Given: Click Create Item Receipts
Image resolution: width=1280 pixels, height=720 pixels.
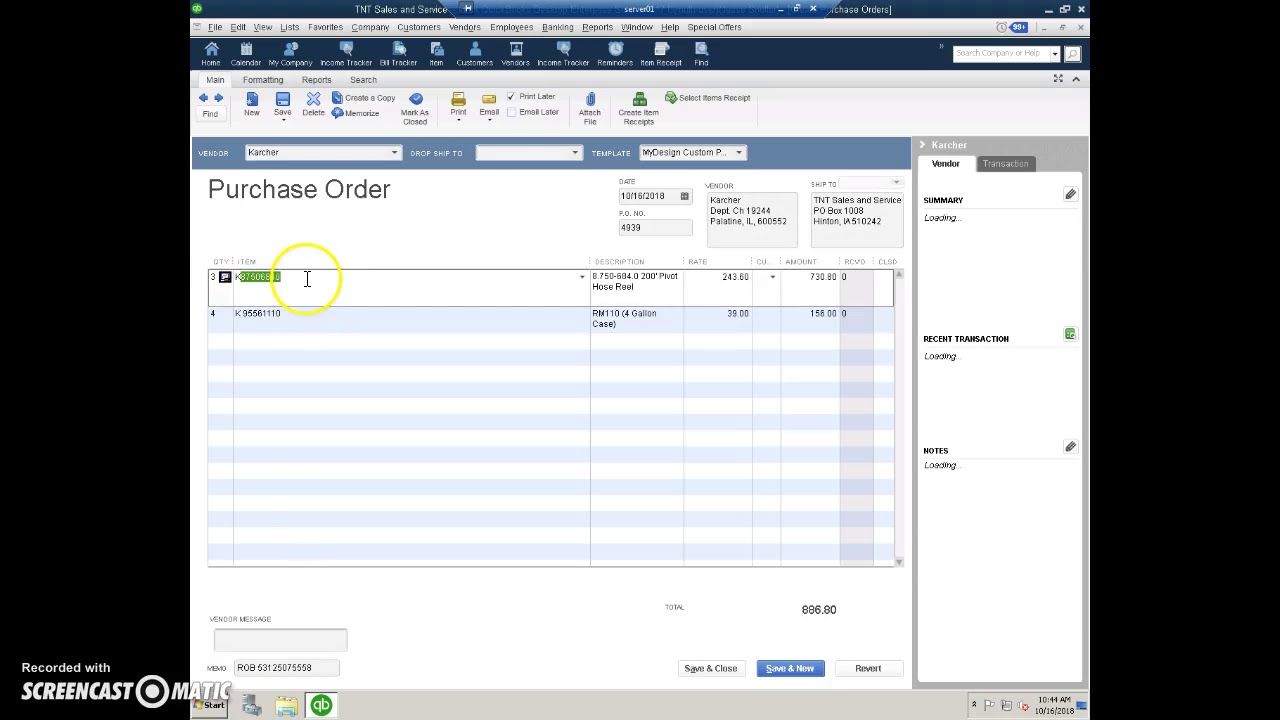Looking at the screenshot, I should (639, 108).
